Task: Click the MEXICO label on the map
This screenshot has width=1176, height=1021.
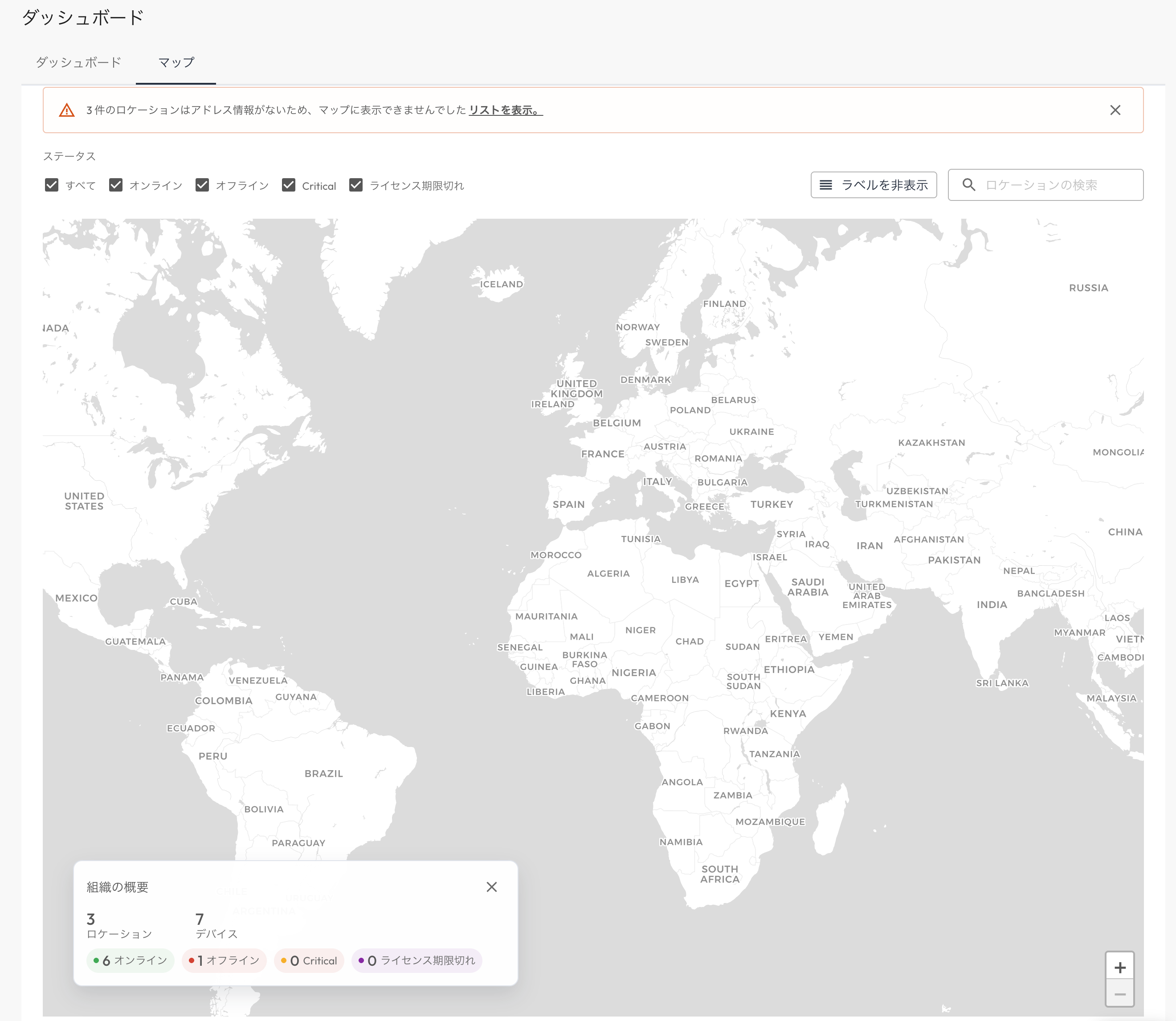Action: (x=76, y=598)
